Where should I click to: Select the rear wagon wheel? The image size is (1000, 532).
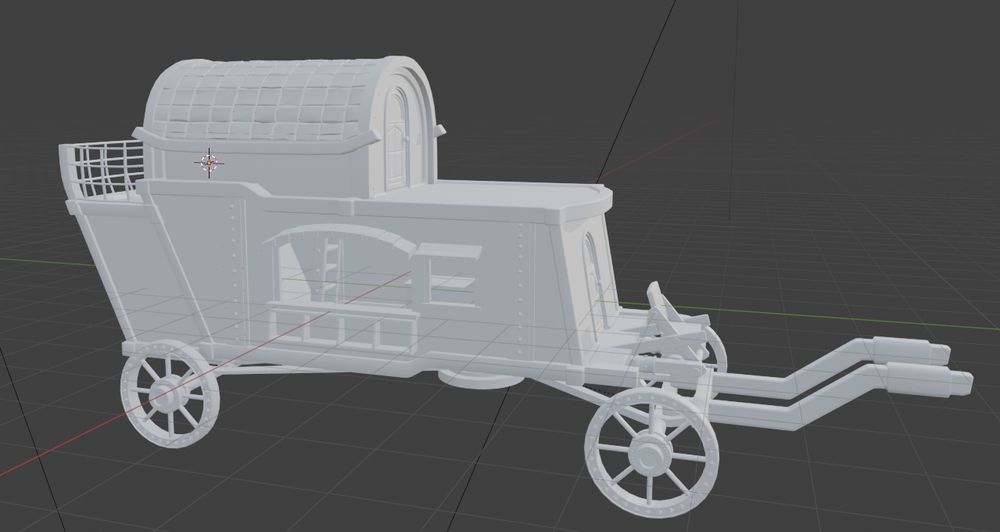point(170,393)
